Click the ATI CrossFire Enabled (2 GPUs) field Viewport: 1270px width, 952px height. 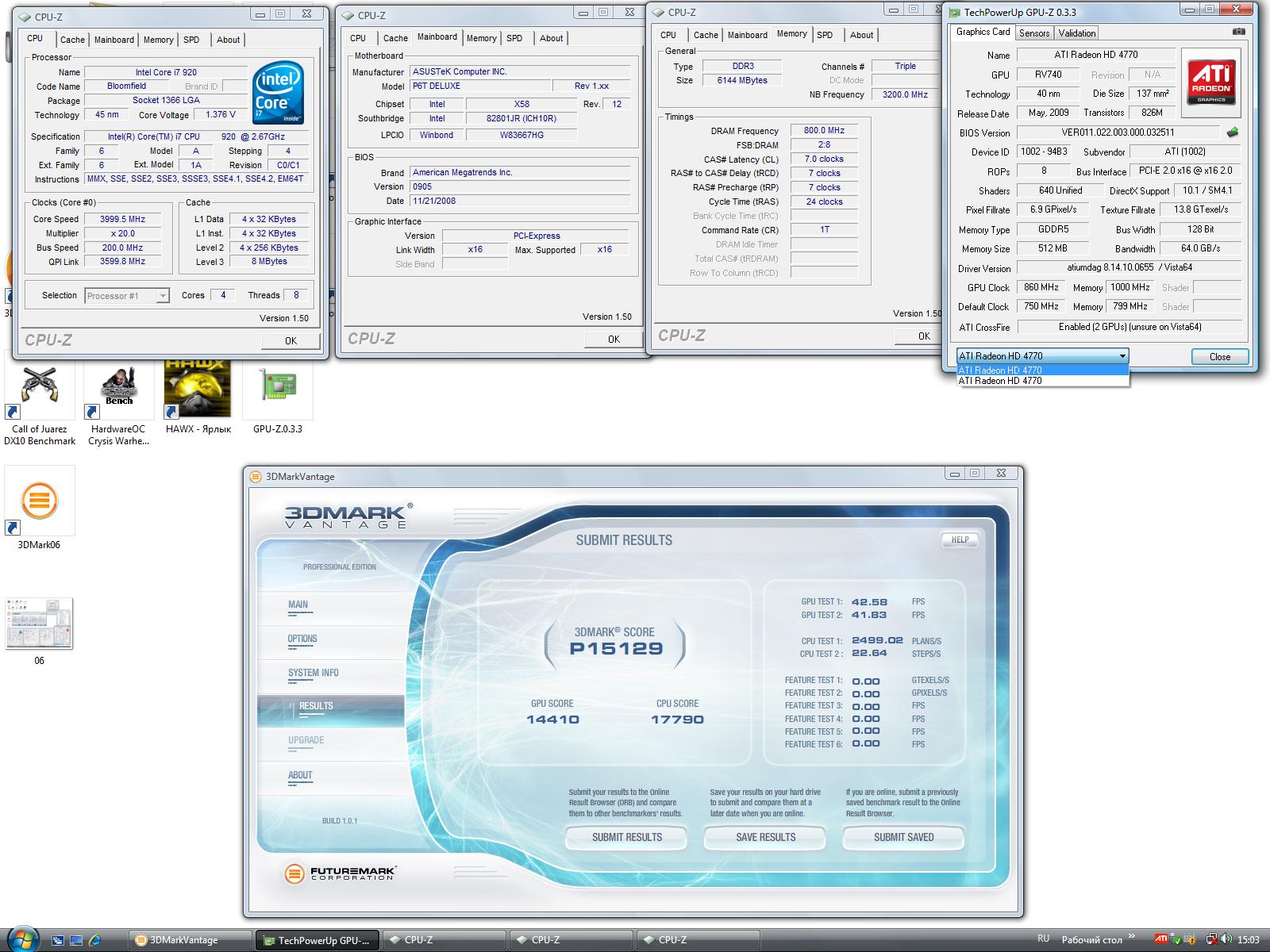1130,327
